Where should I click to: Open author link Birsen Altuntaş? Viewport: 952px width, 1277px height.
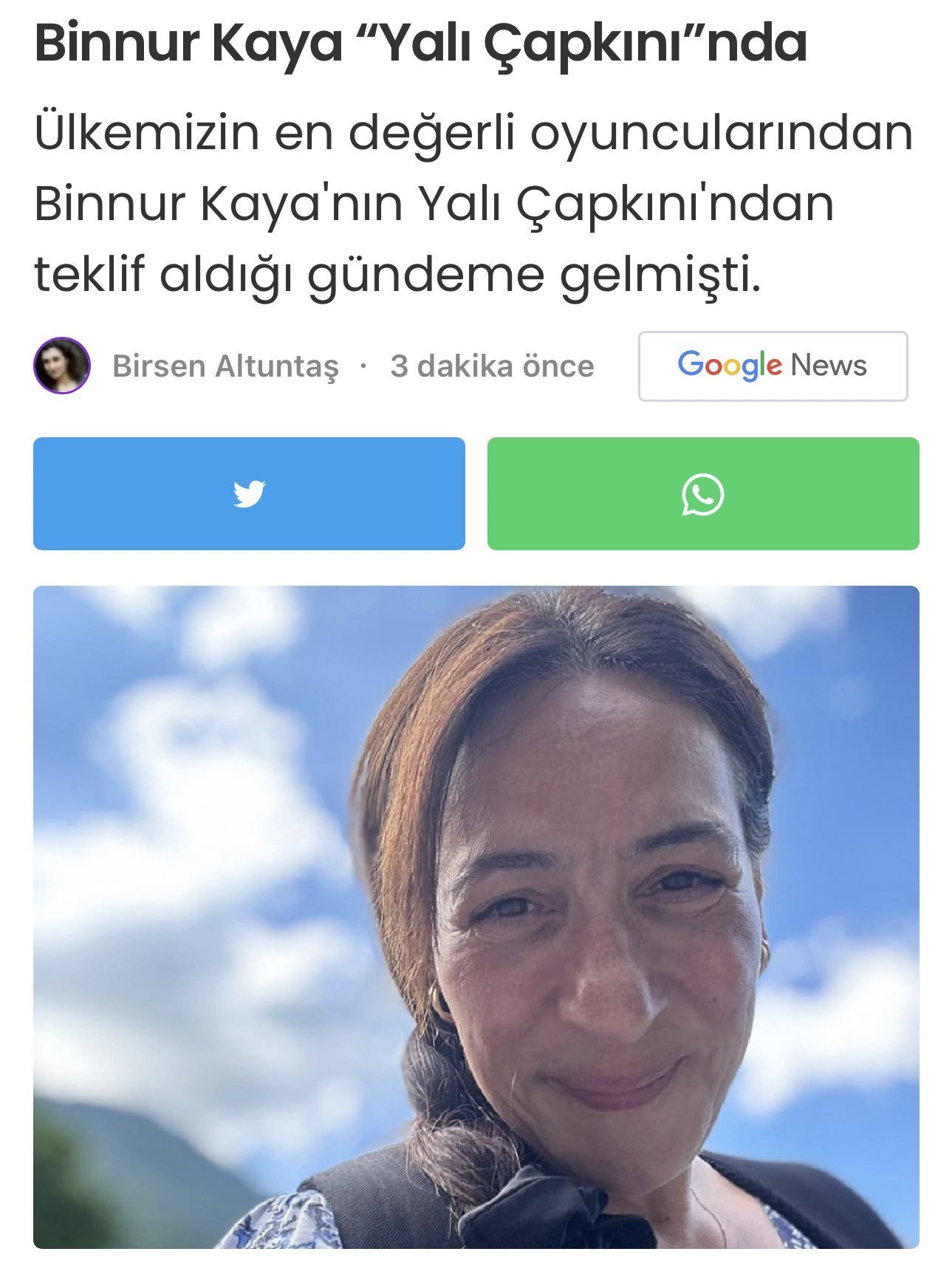pos(225,366)
